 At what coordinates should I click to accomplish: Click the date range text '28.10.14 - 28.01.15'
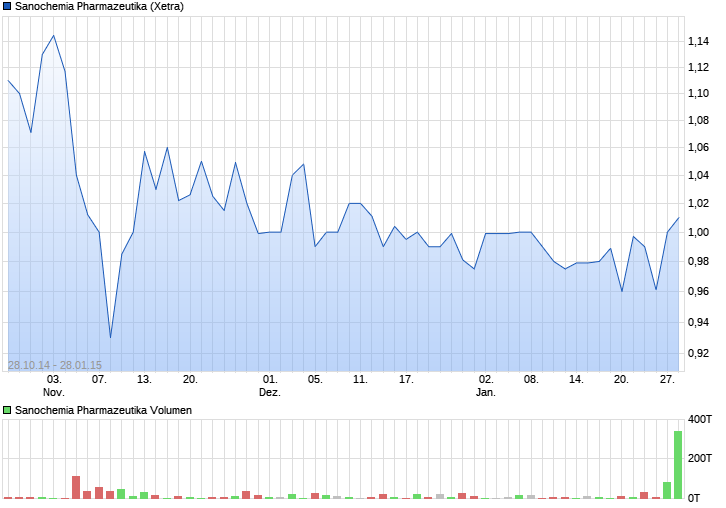point(55,365)
